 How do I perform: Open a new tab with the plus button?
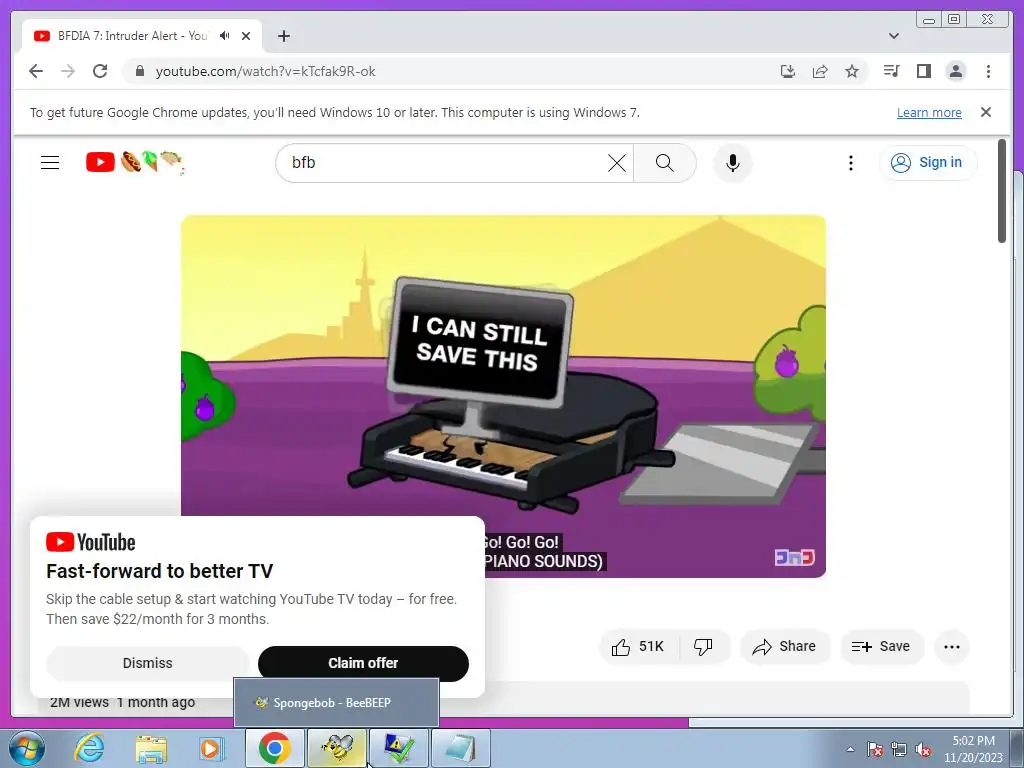pyautogui.click(x=283, y=36)
